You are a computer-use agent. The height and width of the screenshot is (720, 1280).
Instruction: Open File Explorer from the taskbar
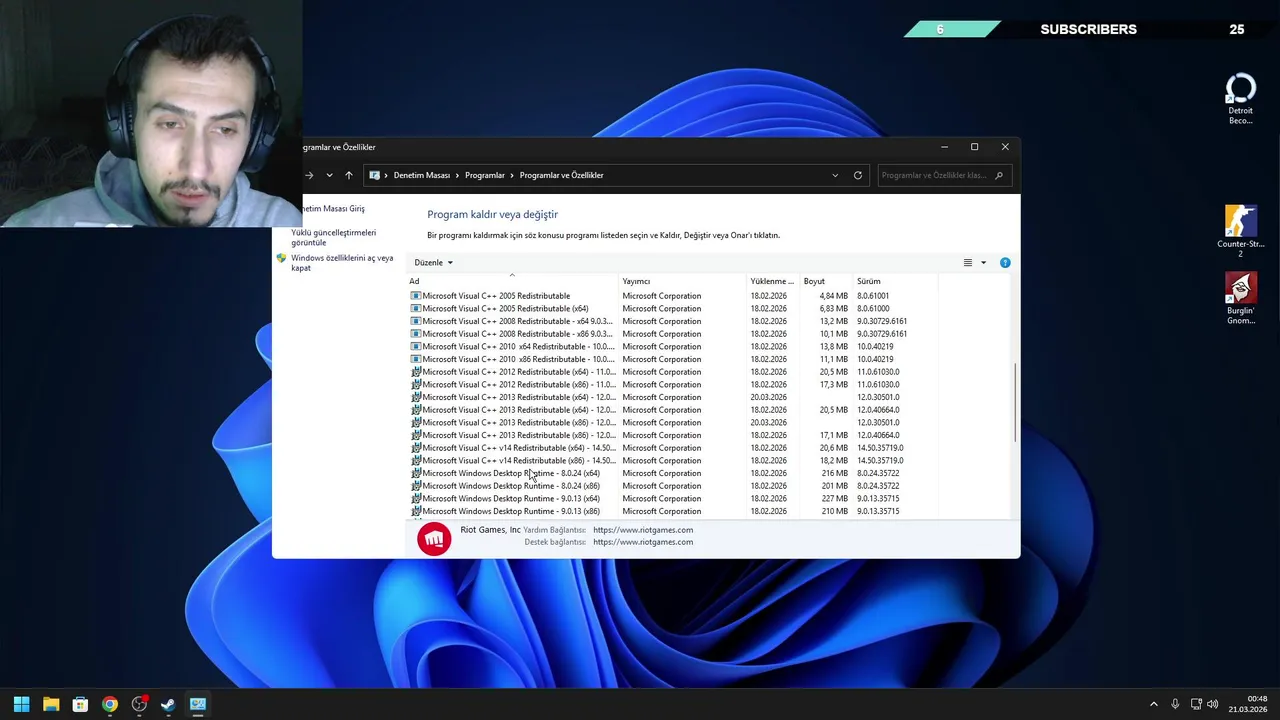click(51, 704)
